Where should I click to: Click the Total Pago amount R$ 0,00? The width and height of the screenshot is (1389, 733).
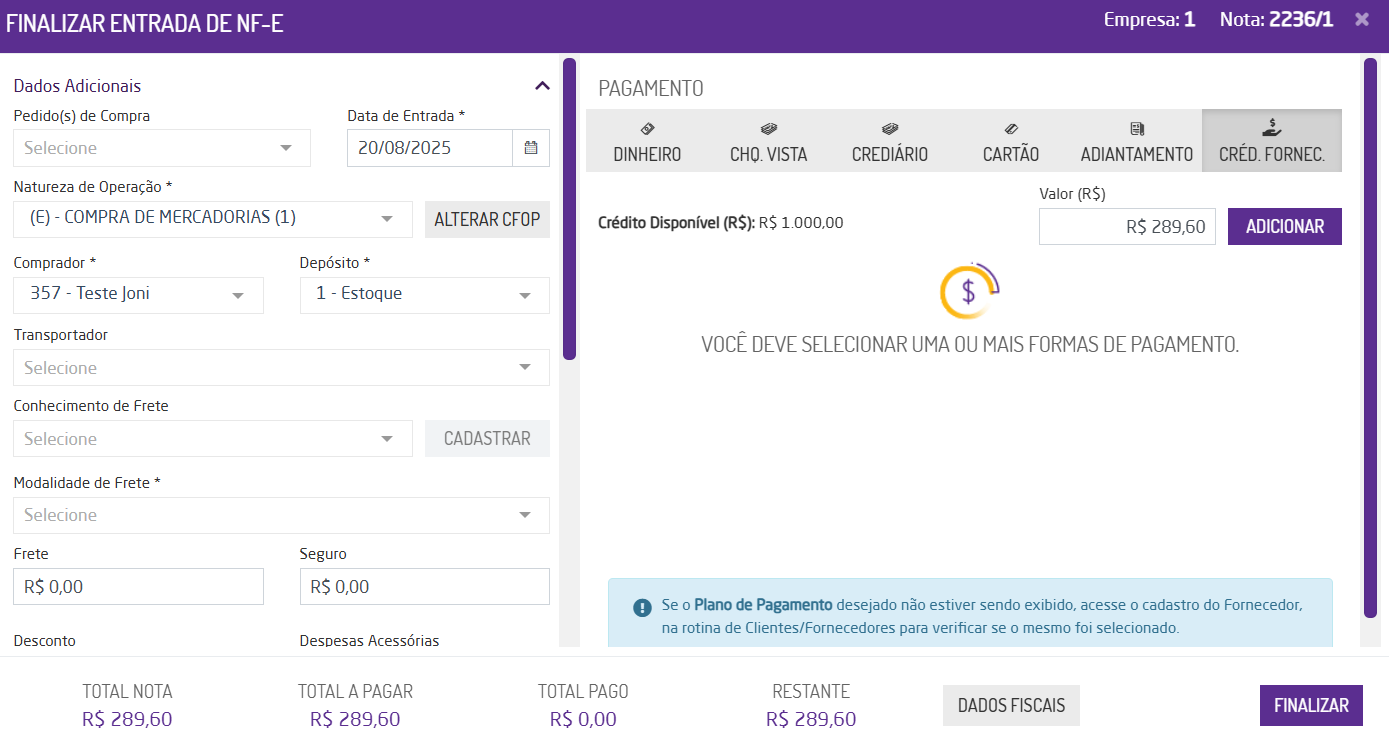point(583,719)
